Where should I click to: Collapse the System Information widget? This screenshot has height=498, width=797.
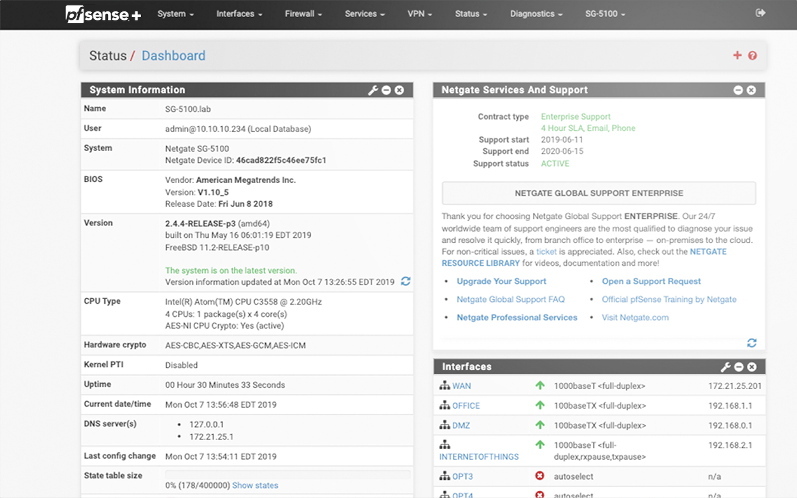[386, 90]
